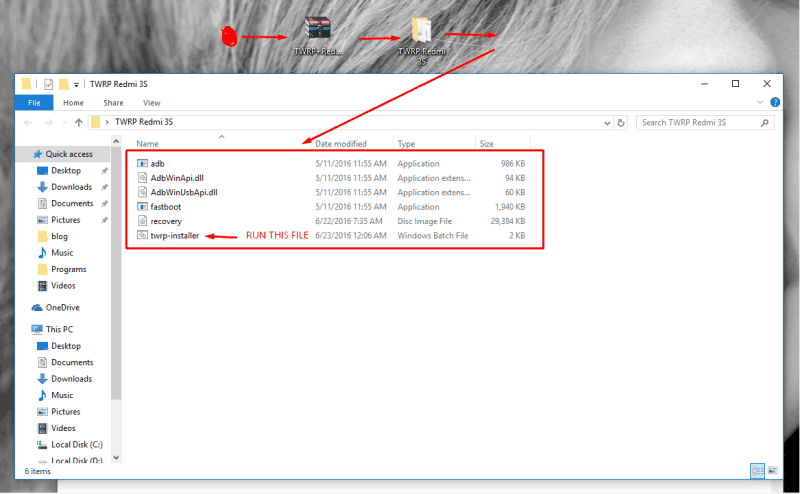The height and width of the screenshot is (494, 800).
Task: Switch to details view layout icon
Action: pyautogui.click(x=757, y=471)
